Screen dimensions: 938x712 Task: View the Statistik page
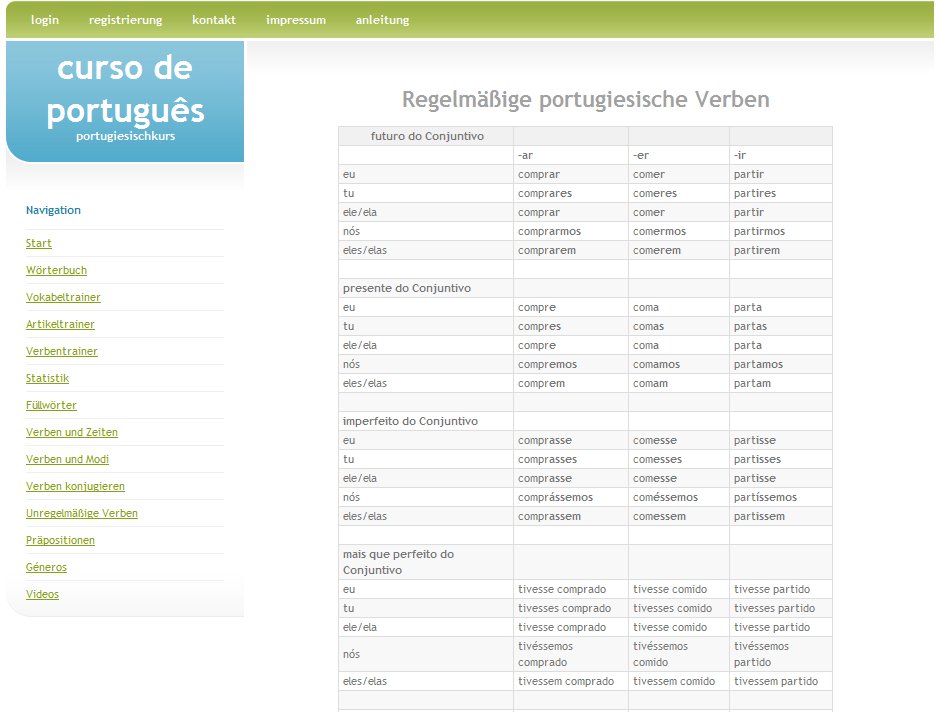47,379
